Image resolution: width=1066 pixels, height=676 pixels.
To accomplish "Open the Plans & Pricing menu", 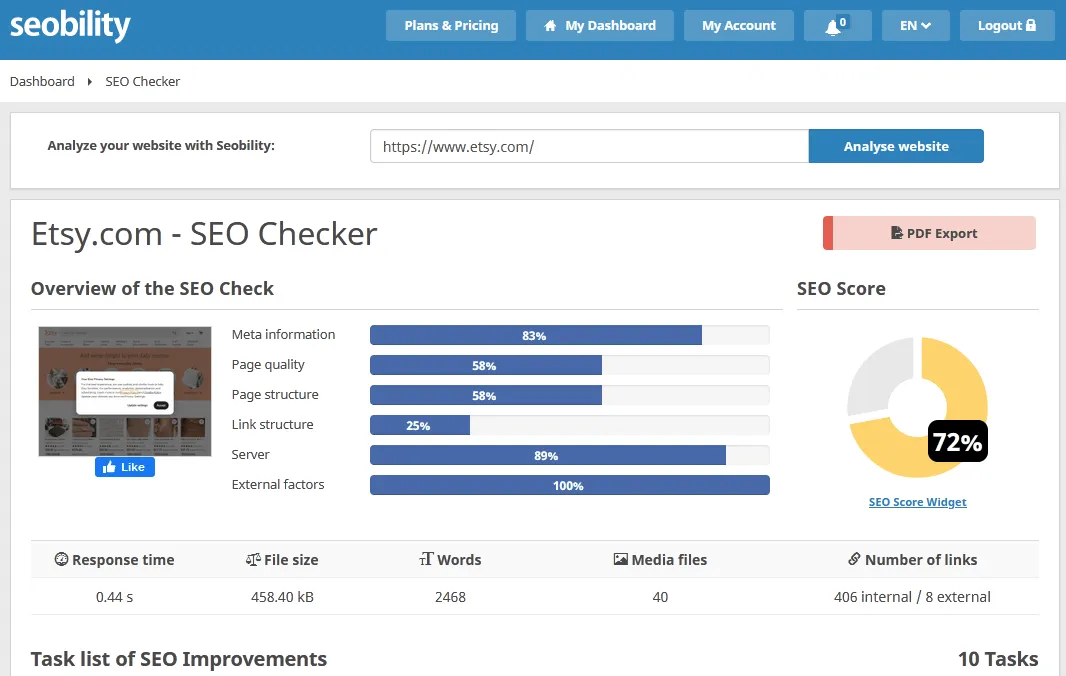I will [x=451, y=26].
